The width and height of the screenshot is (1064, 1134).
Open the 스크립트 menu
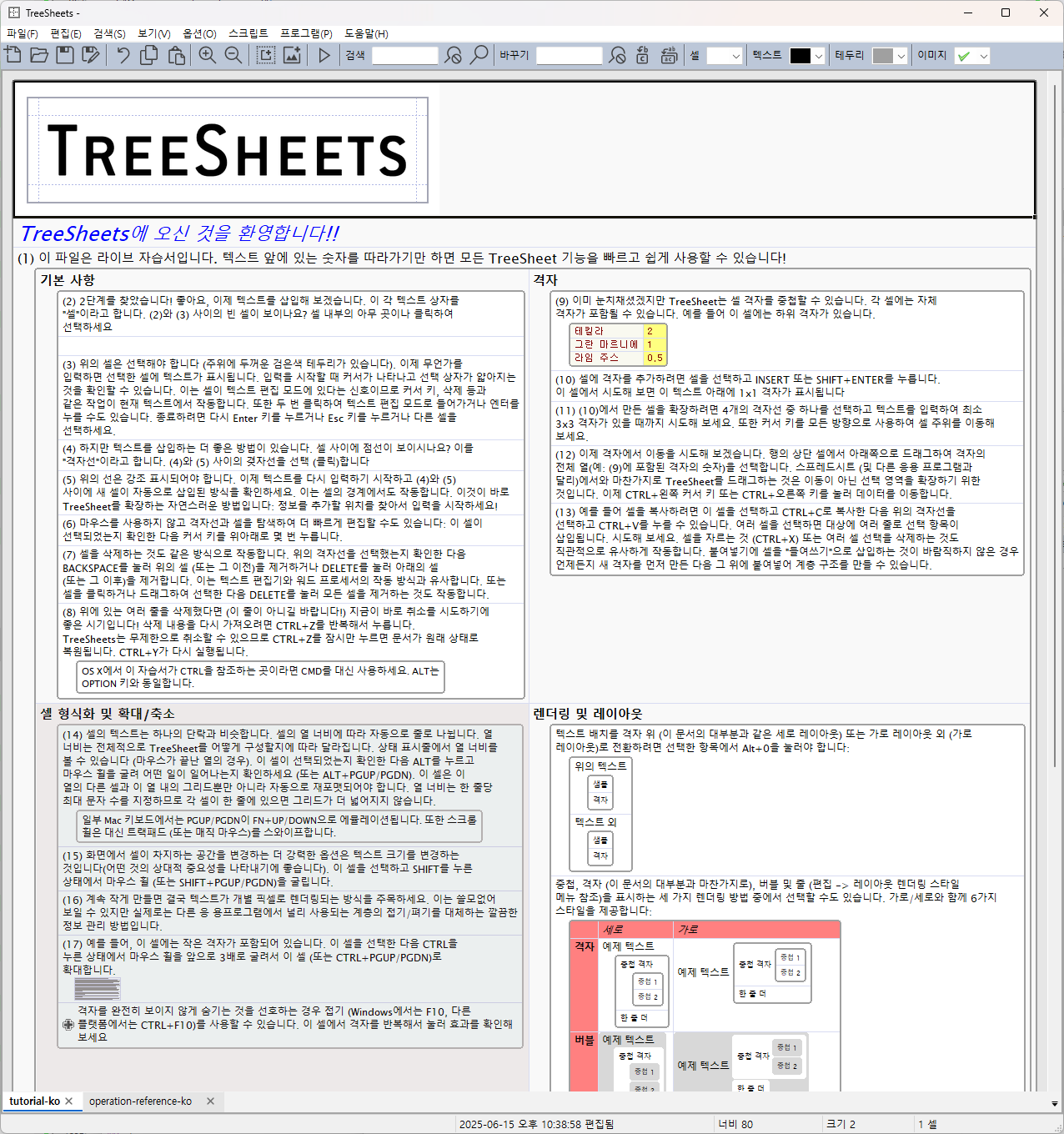248,33
